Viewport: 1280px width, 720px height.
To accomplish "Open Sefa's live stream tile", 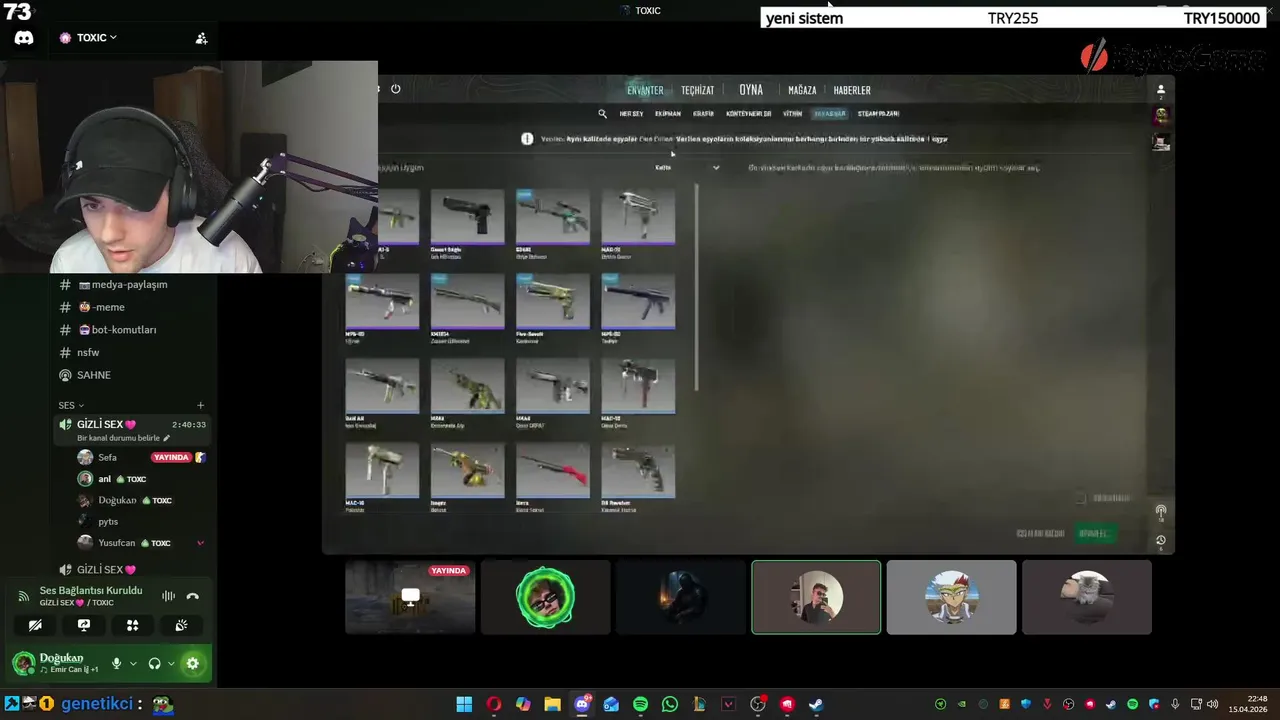I will pos(410,597).
